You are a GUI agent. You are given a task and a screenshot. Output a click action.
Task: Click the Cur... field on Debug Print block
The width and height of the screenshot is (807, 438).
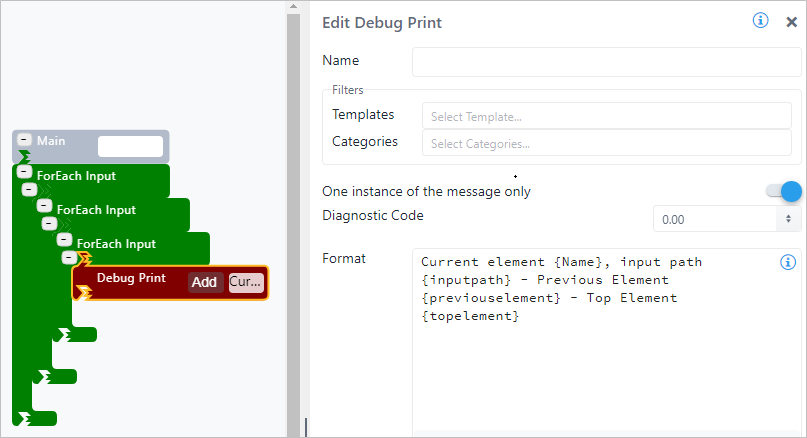[x=246, y=282]
